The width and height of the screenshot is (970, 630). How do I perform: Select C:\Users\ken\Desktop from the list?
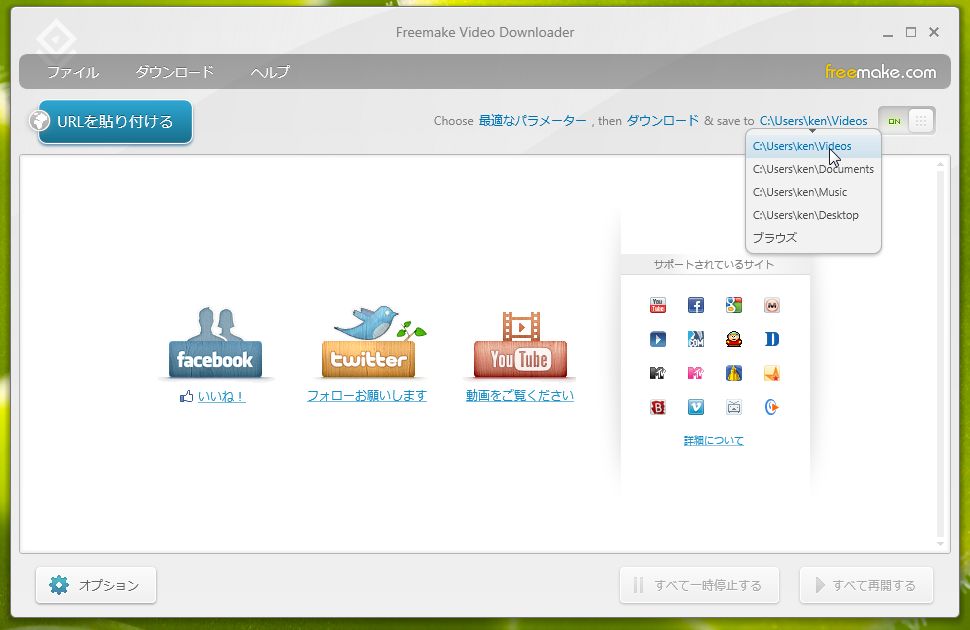(x=813, y=215)
